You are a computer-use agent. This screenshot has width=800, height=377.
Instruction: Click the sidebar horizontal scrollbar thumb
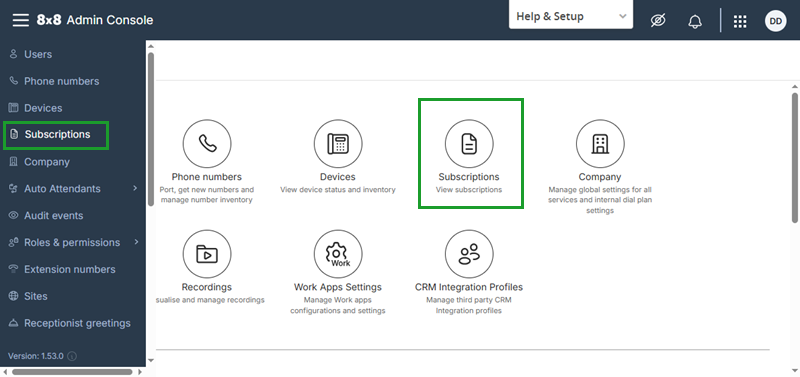tap(72, 372)
